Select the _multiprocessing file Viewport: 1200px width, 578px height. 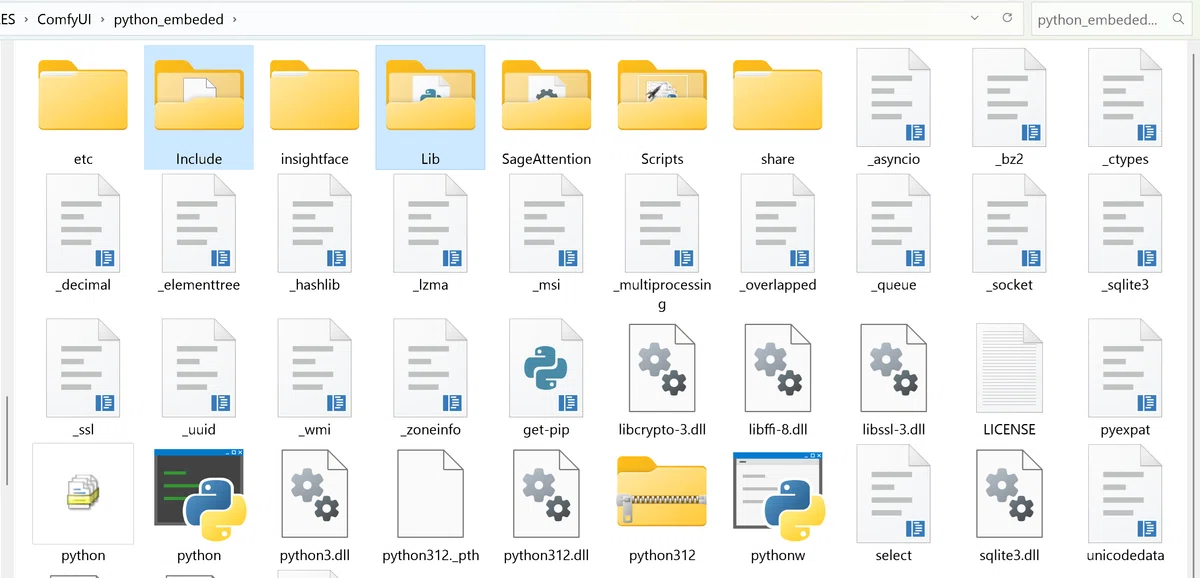[662, 242]
